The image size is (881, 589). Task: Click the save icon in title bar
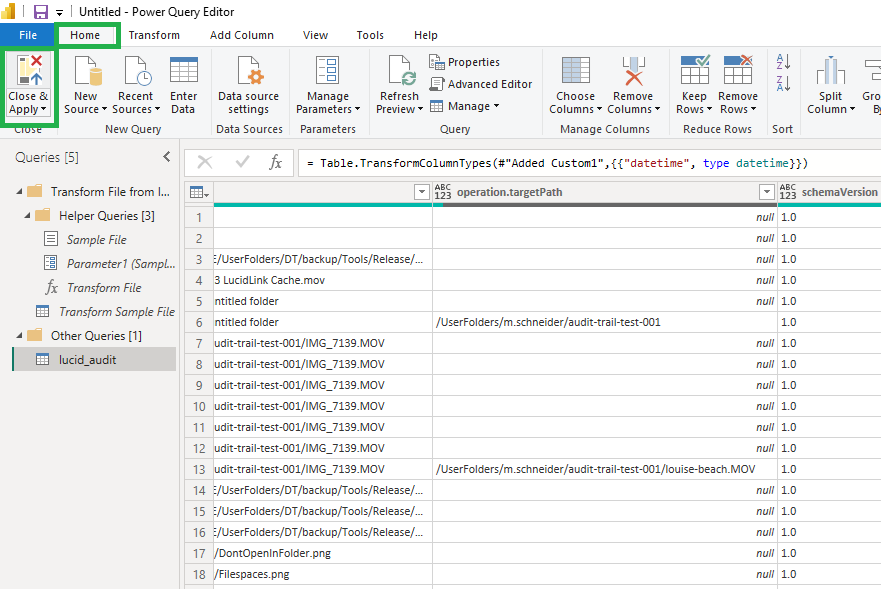tap(40, 12)
